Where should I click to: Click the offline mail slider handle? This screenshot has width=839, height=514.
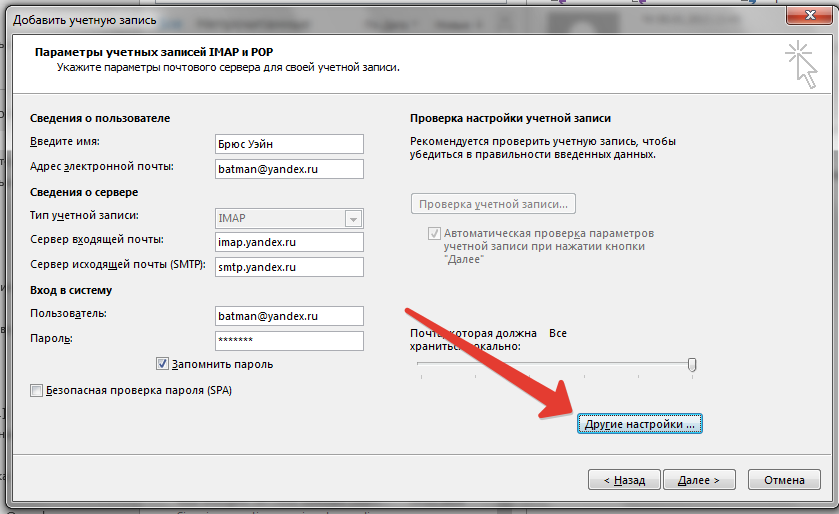tap(692, 366)
